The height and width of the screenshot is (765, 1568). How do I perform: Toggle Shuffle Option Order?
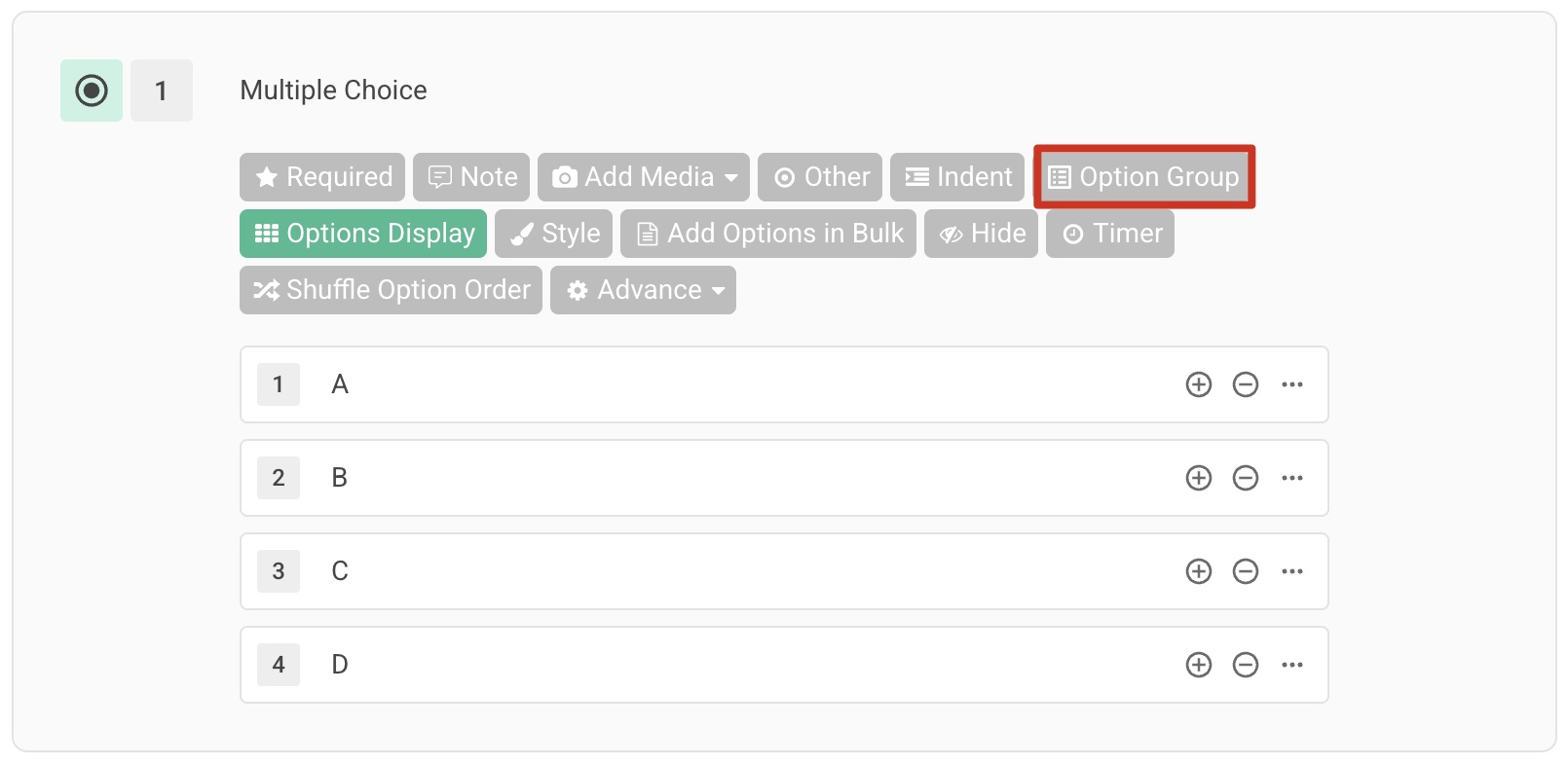pyautogui.click(x=391, y=290)
